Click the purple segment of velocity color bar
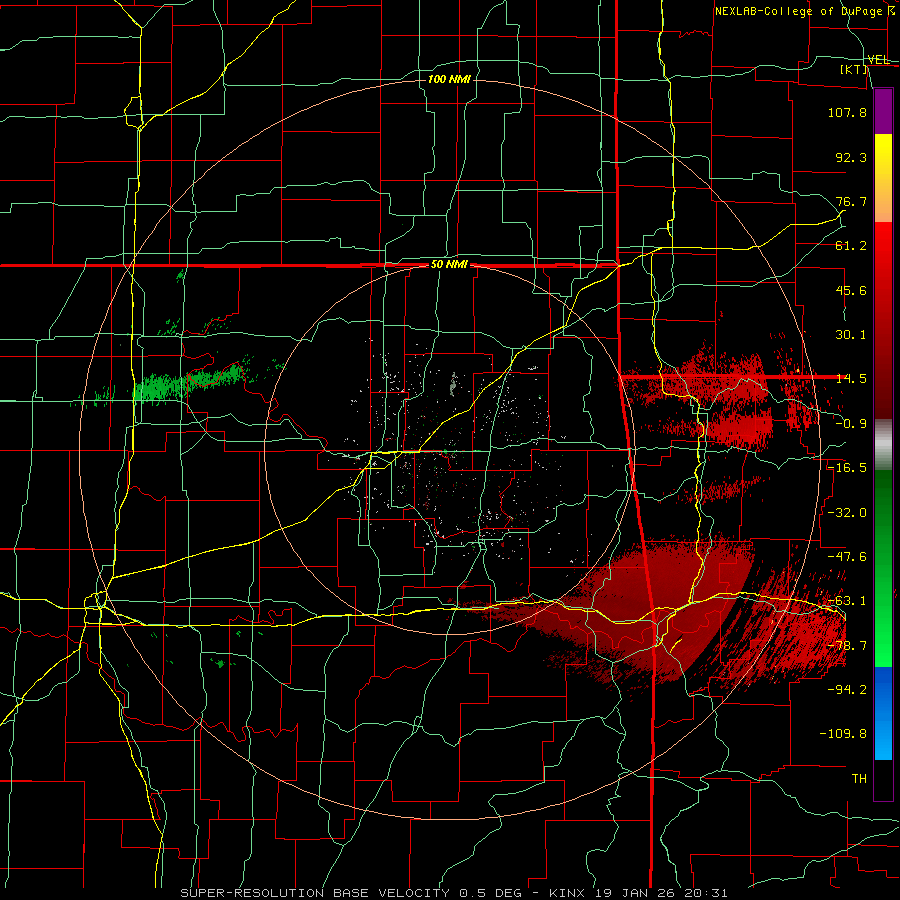 pos(883,111)
